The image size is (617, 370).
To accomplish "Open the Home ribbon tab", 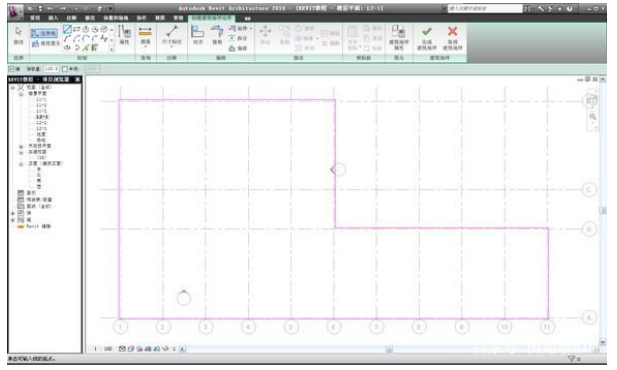I will (35, 18).
